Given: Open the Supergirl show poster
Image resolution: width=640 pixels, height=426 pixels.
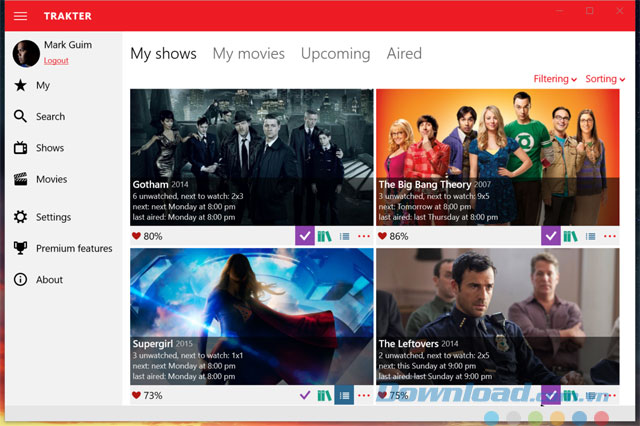Looking at the screenshot, I should pos(252,316).
